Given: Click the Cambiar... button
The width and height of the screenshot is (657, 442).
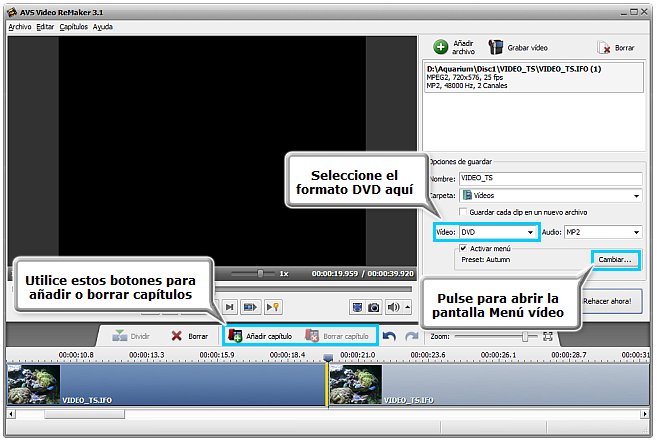Looking at the screenshot, I should pyautogui.click(x=615, y=260).
